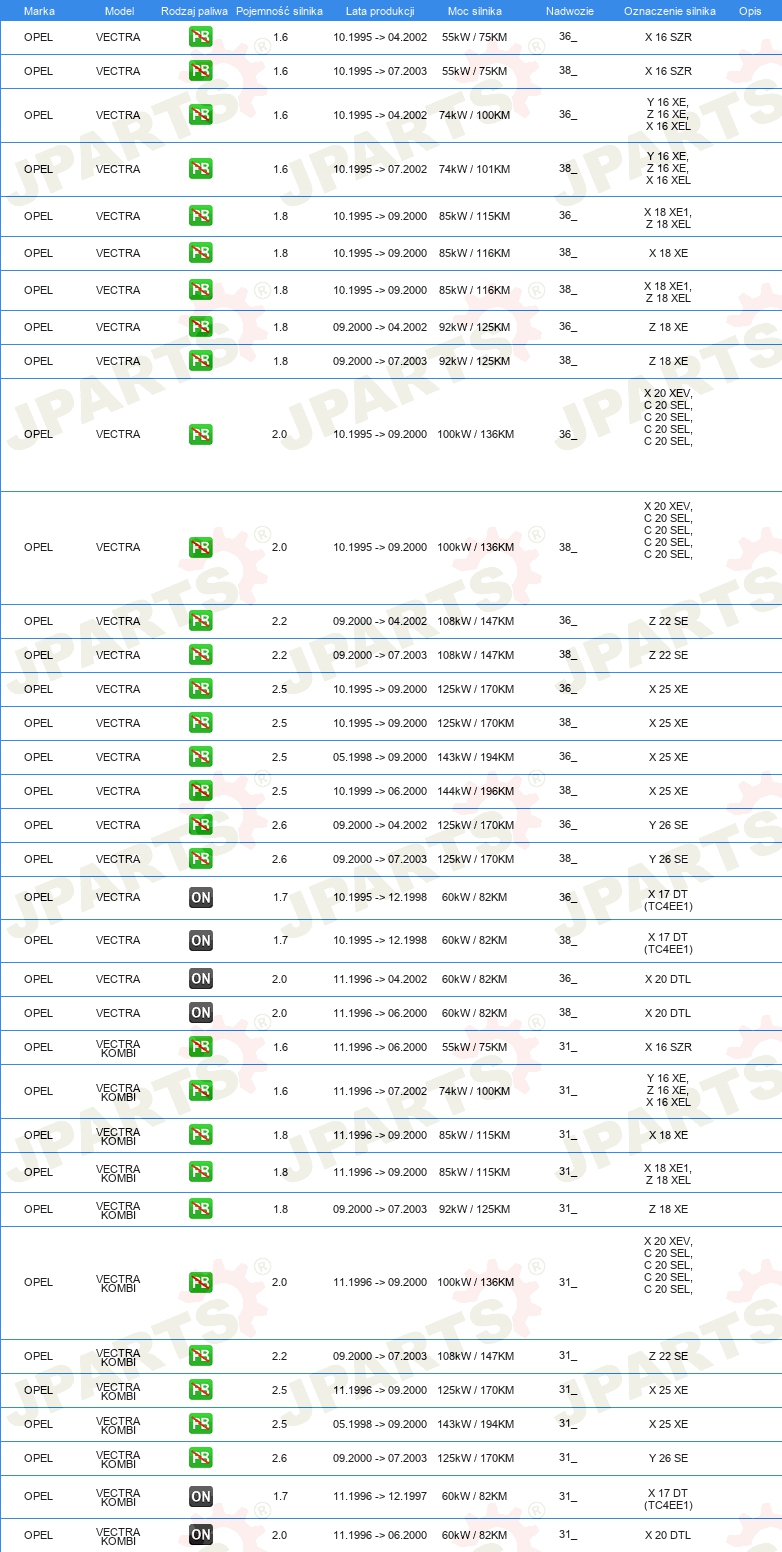Click the PB icon in the 143kW / 194KM body 36_ row
Image resolution: width=782 pixels, height=1552 pixels.
tap(201, 757)
